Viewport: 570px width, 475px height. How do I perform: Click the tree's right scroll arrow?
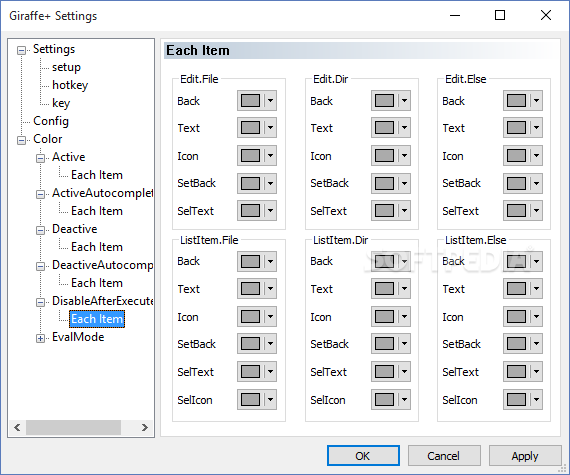pos(145,427)
